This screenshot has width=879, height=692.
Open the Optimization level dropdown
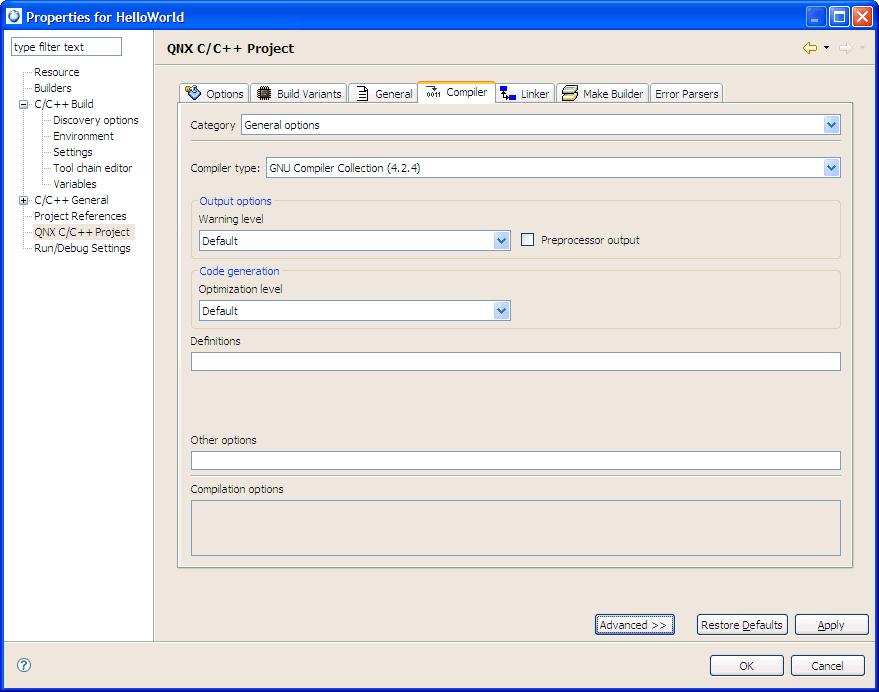tap(502, 311)
